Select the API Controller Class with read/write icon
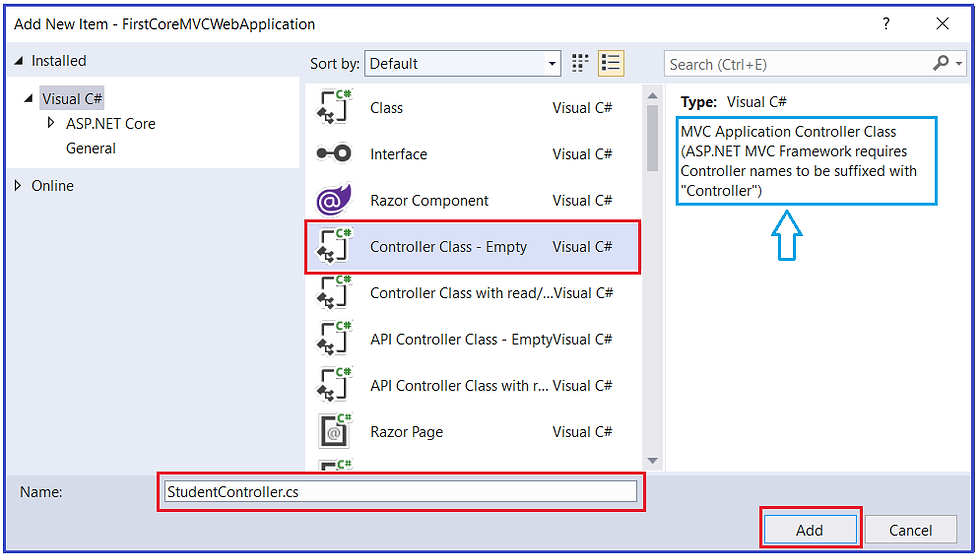 coord(334,385)
